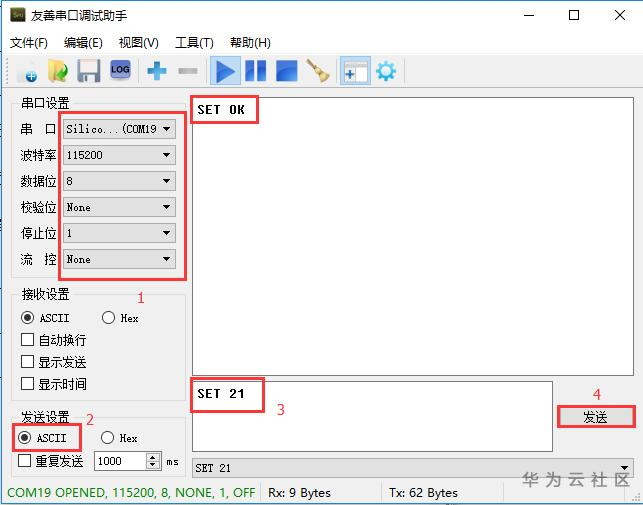Click the Tx: 62 Bytes counter
This screenshot has width=643, height=505.
[x=423, y=493]
